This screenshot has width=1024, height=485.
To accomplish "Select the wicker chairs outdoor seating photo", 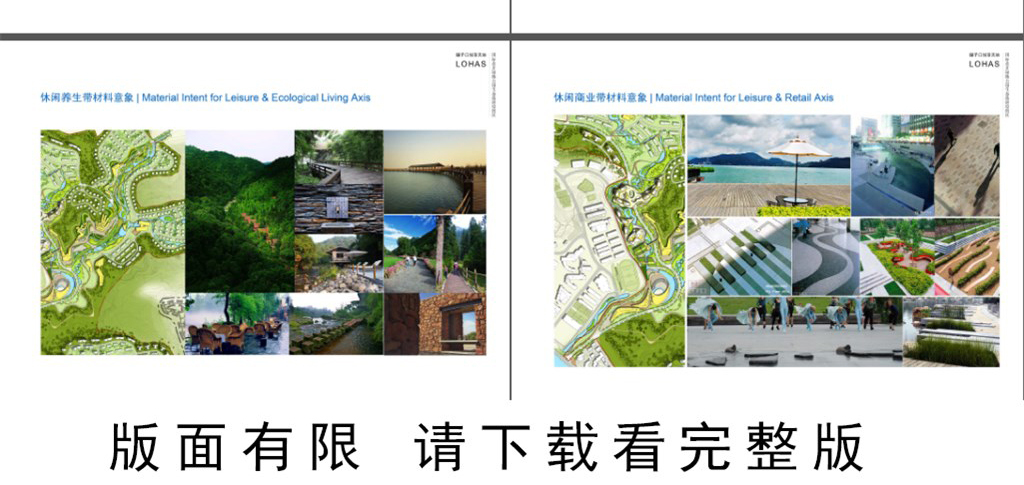I will 237,323.
